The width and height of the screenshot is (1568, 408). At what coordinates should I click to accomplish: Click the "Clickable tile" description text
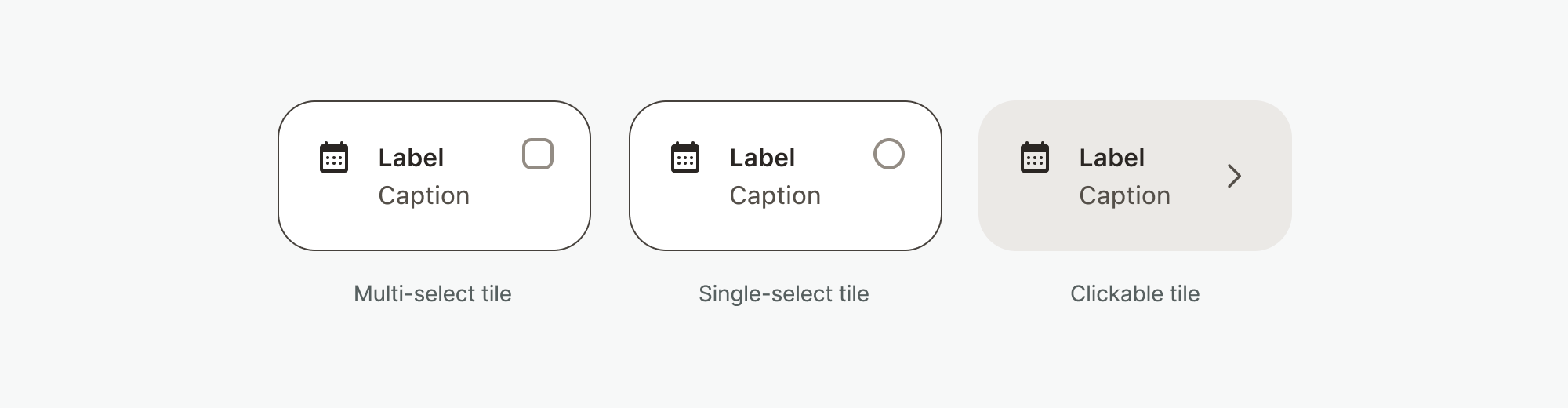click(x=1135, y=293)
